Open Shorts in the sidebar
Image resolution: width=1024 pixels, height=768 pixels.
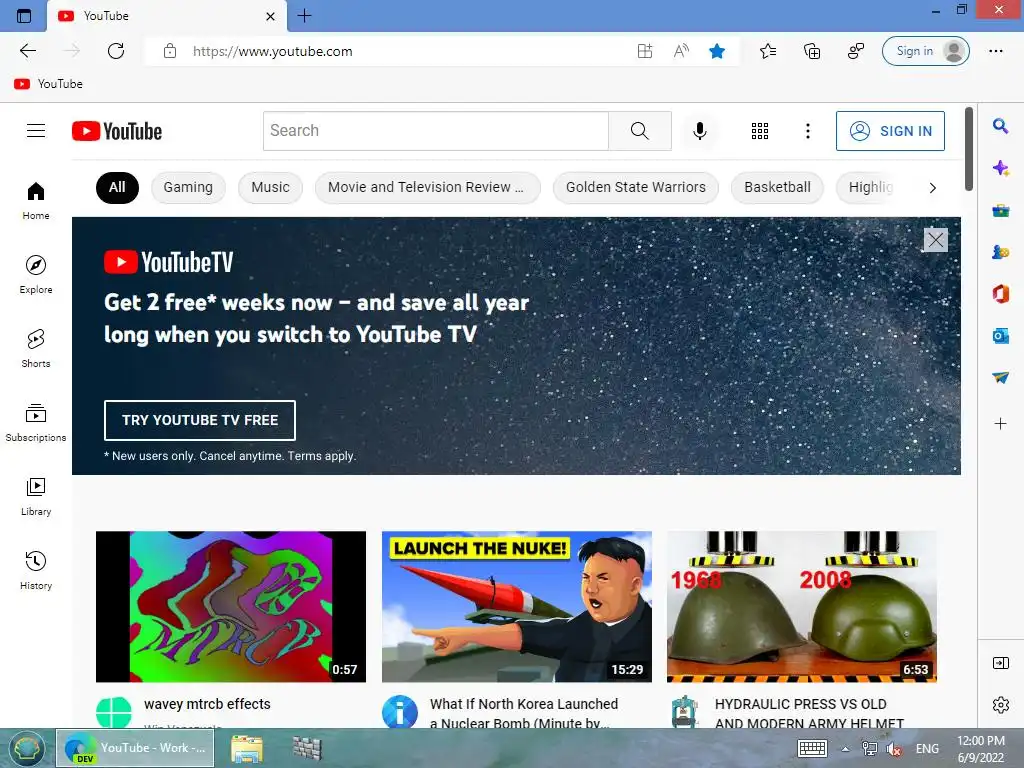click(36, 349)
